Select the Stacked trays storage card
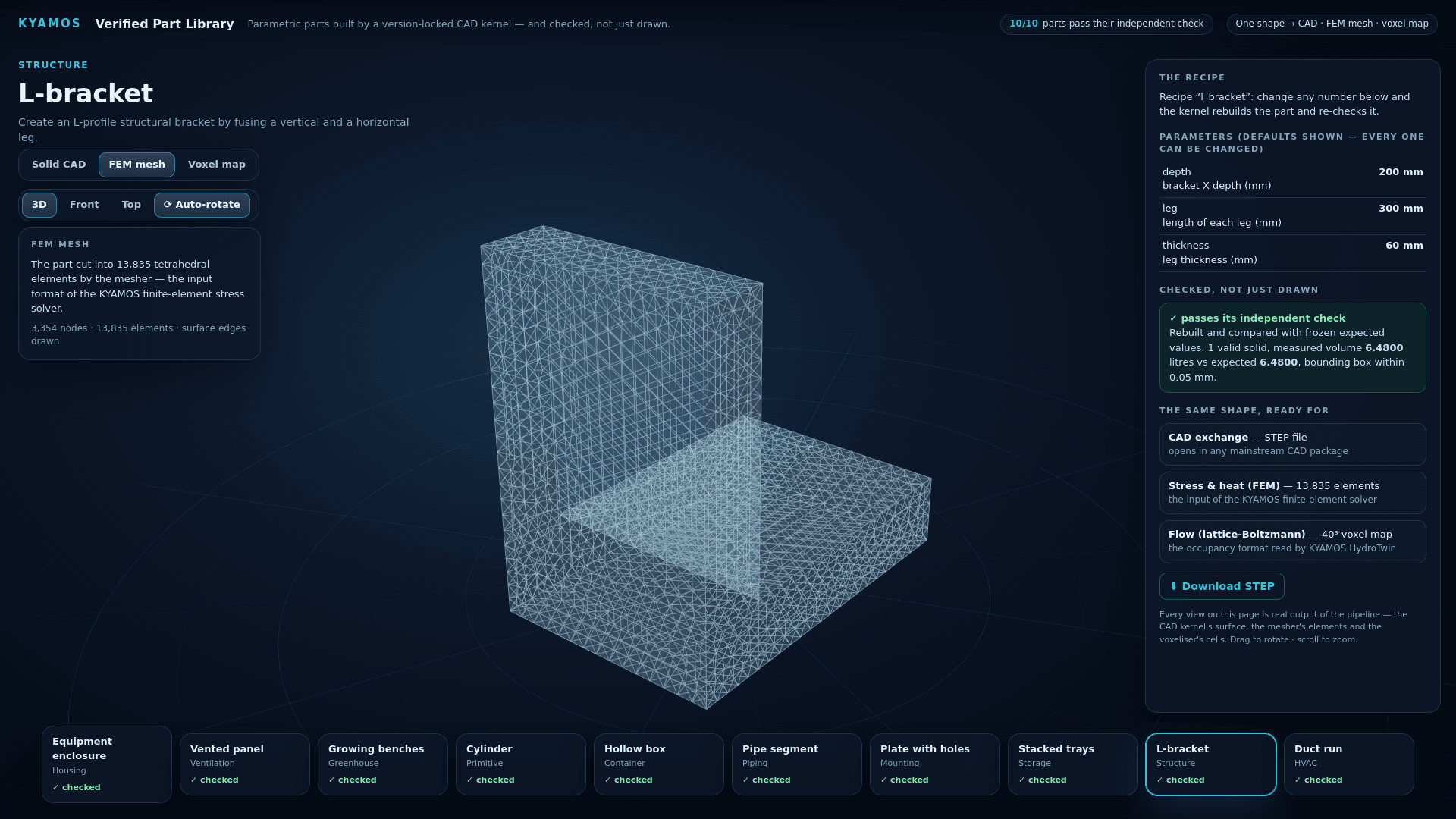Screen dimensions: 1456x819 click(1073, 764)
